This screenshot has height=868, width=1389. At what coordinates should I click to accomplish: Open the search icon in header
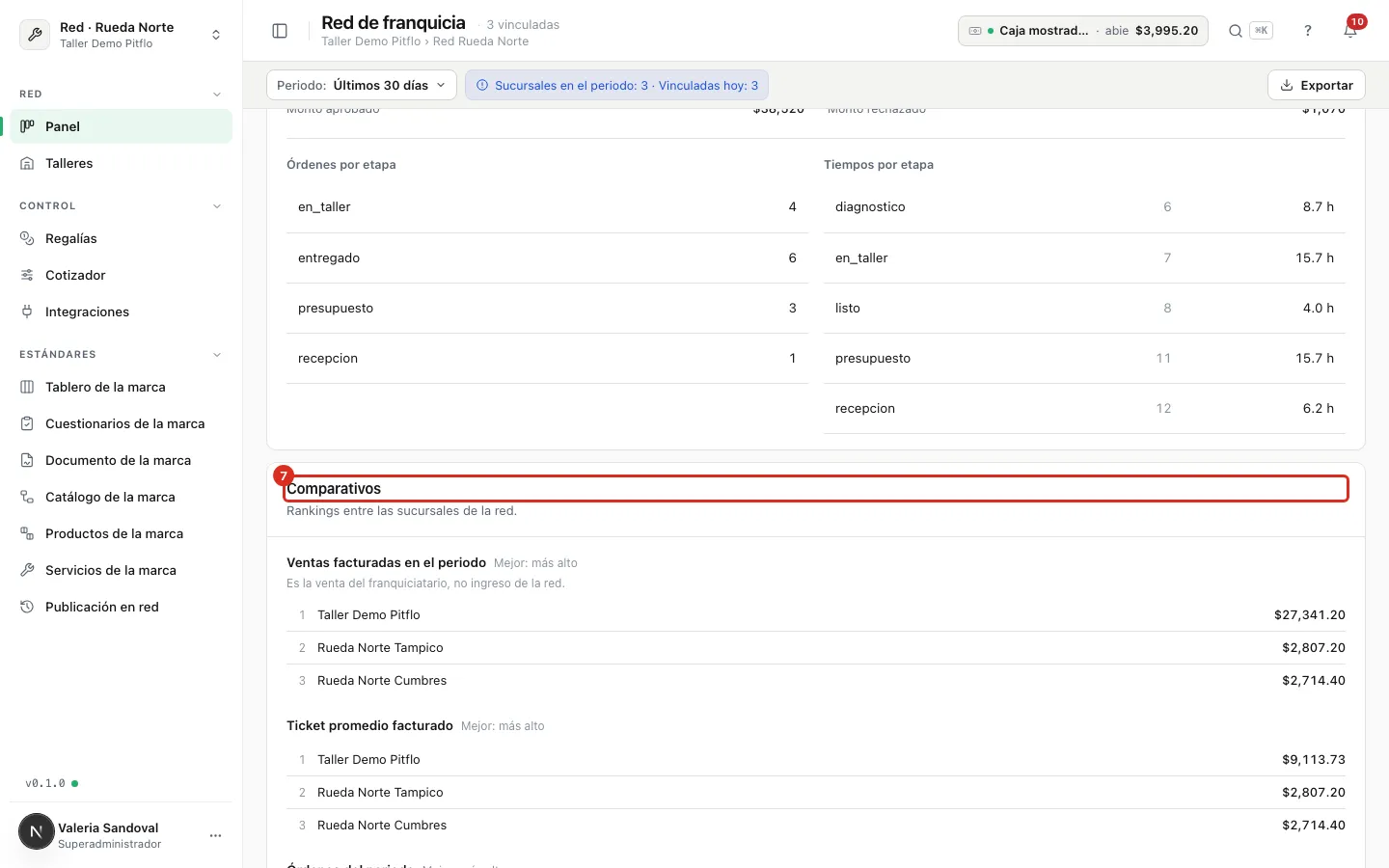click(x=1235, y=31)
